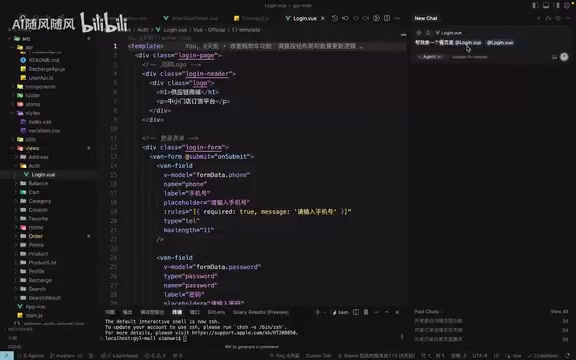Open the model selector dropdown in chat input

(x=470, y=57)
